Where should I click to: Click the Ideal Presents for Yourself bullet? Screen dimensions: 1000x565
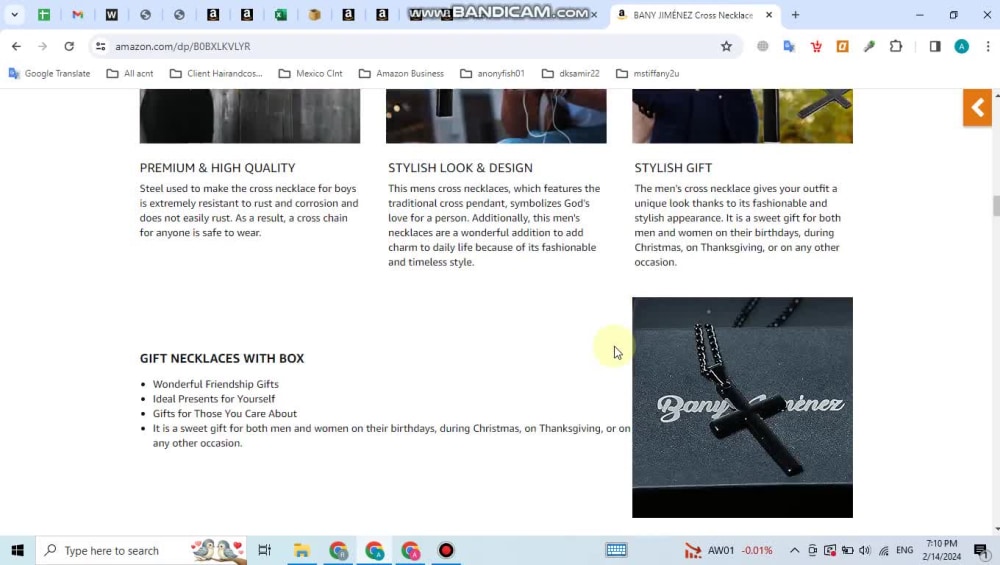[214, 399]
